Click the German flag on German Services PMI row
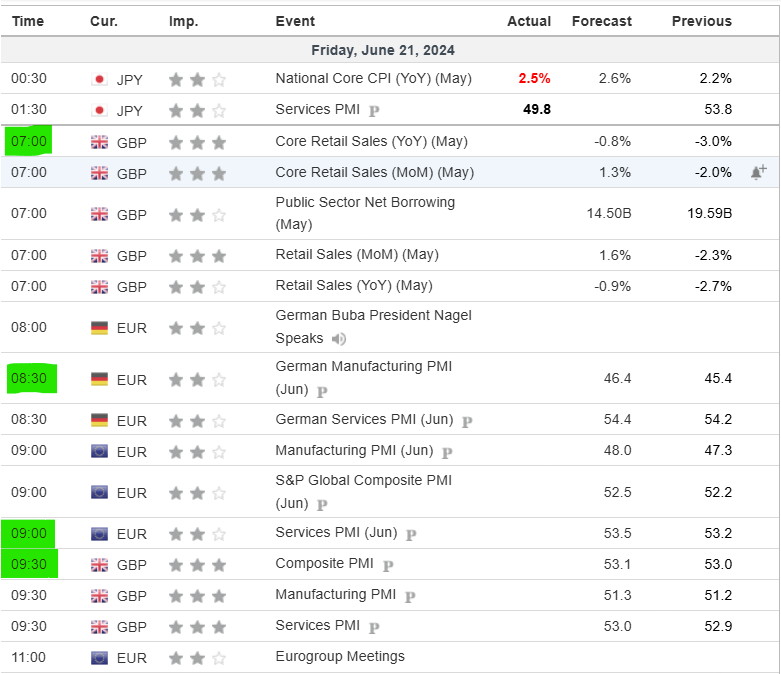 pyautogui.click(x=99, y=420)
